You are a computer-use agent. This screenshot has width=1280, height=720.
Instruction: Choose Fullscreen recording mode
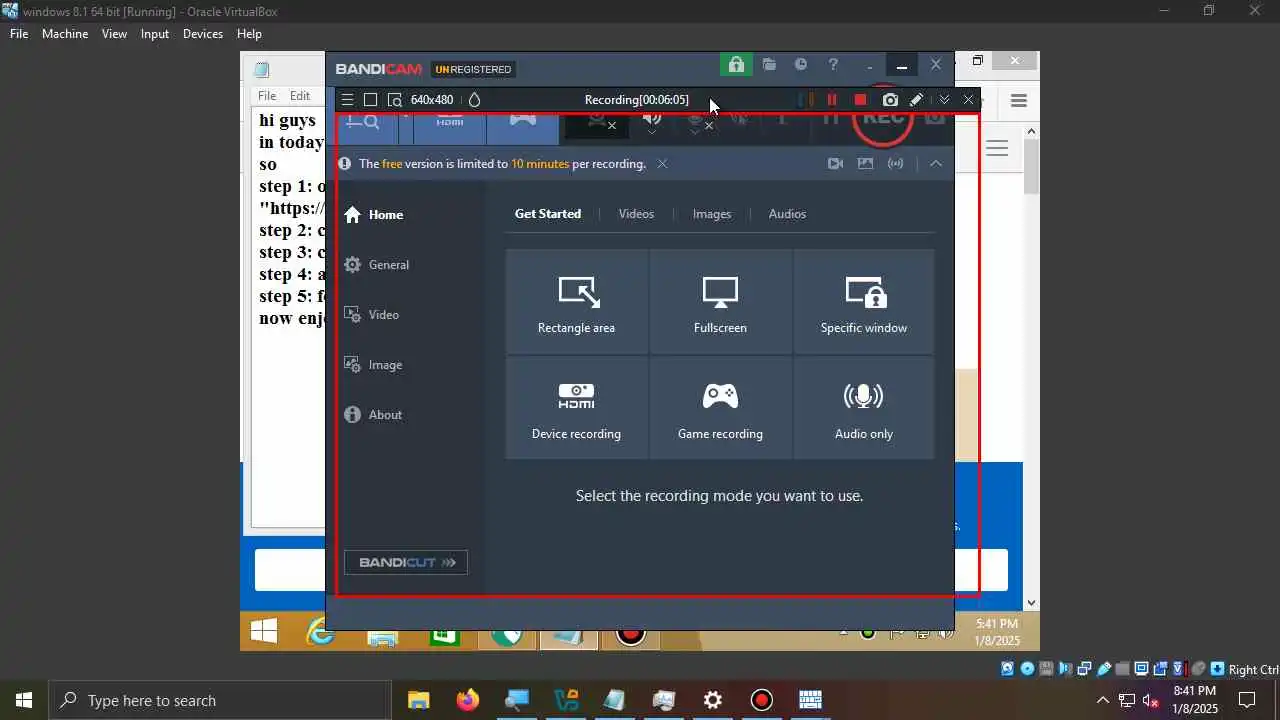point(721,302)
